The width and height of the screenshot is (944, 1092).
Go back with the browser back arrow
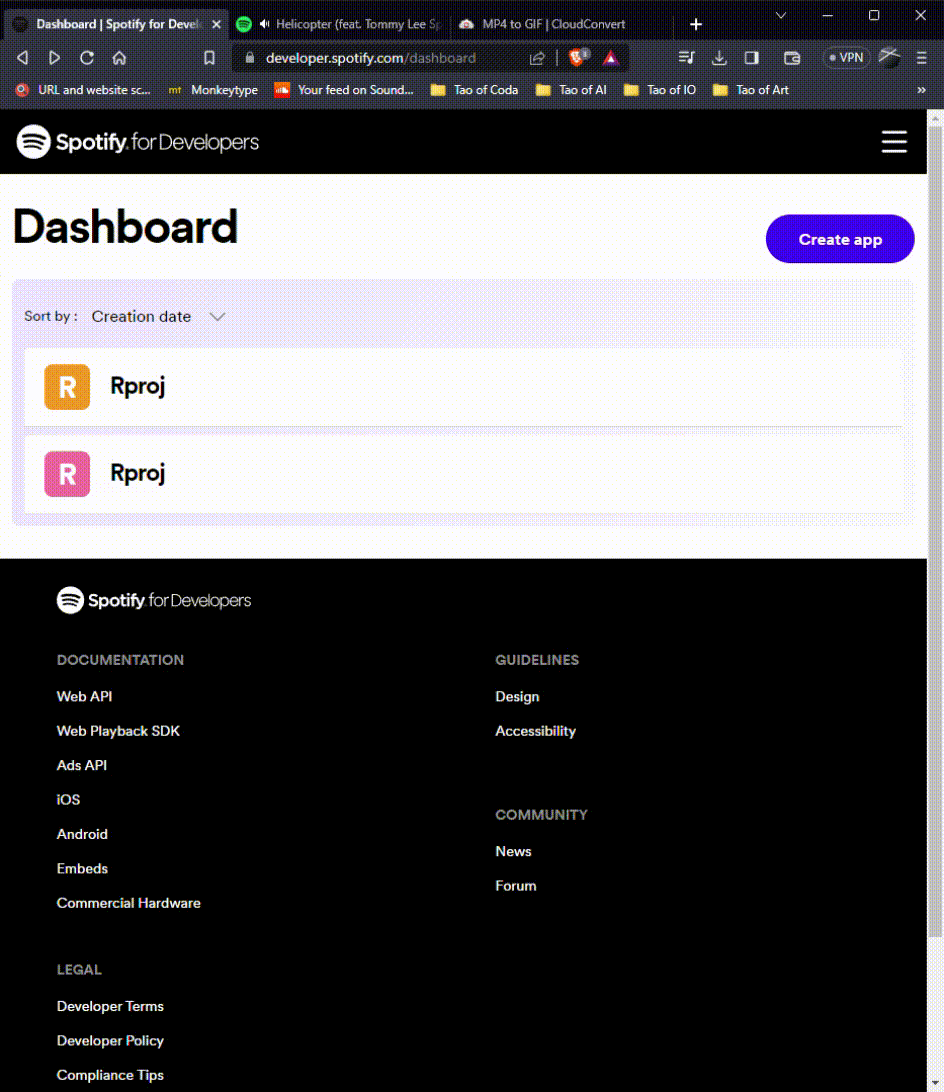tap(22, 58)
